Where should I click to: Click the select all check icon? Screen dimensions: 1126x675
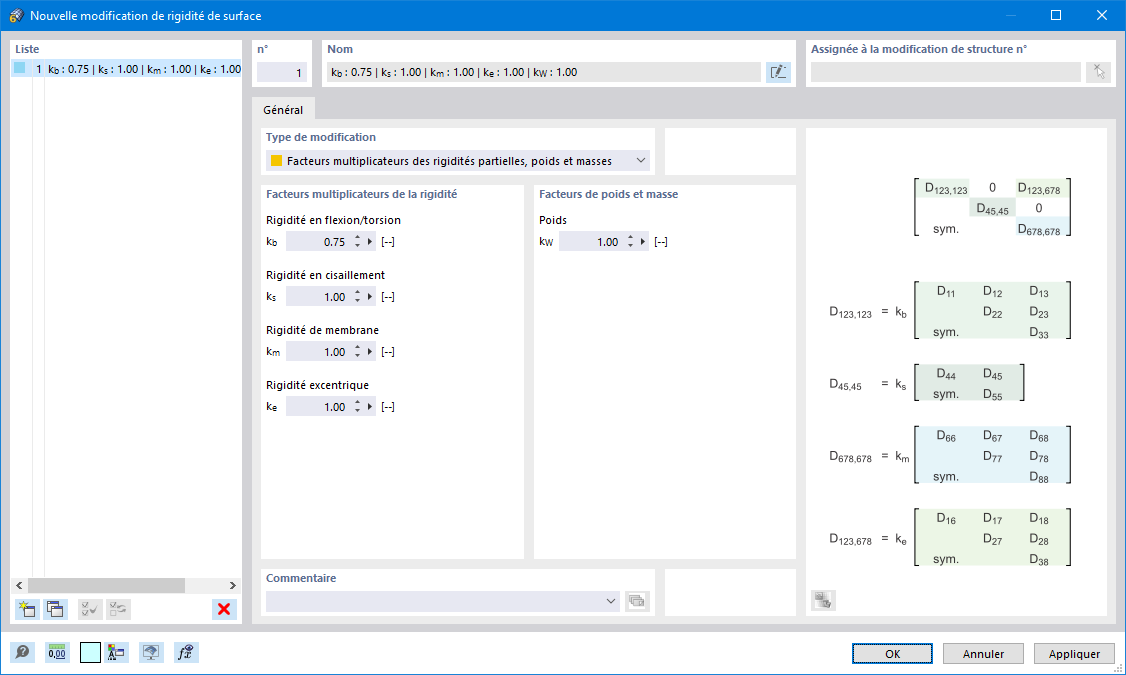point(90,610)
